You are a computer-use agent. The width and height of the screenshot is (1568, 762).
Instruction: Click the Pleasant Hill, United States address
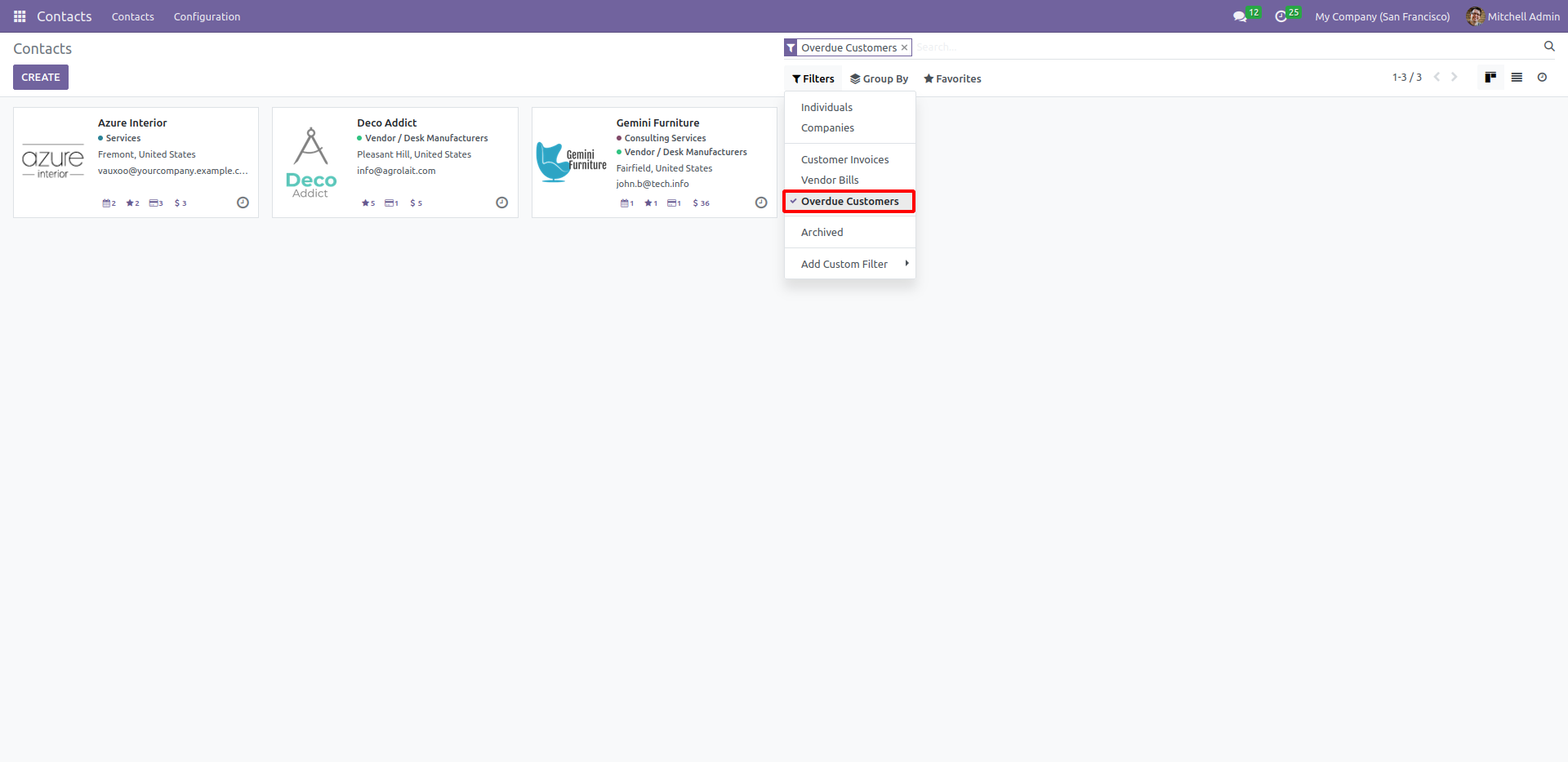tap(414, 155)
